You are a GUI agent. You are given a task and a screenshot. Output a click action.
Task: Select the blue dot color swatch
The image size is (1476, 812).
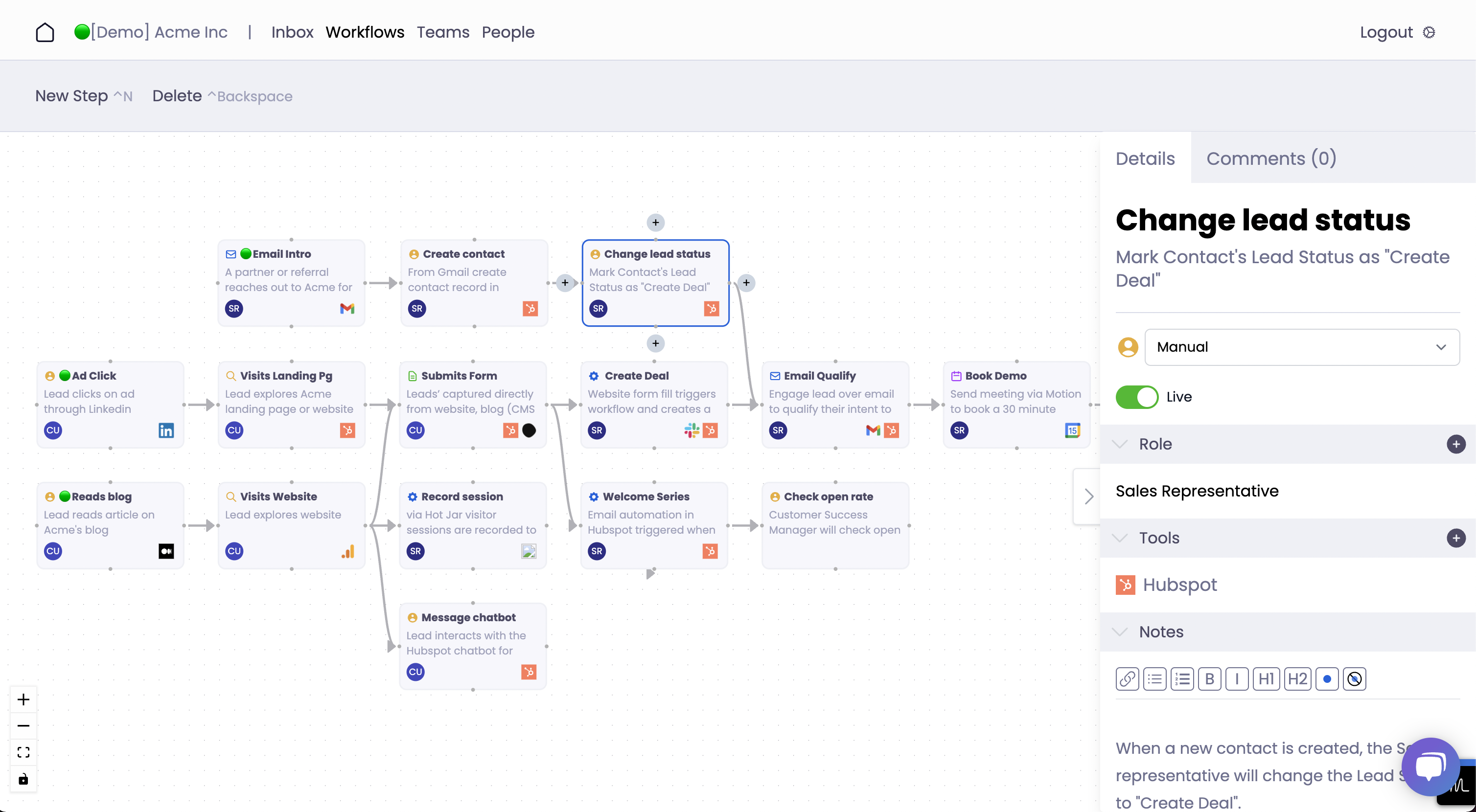tap(1326, 678)
